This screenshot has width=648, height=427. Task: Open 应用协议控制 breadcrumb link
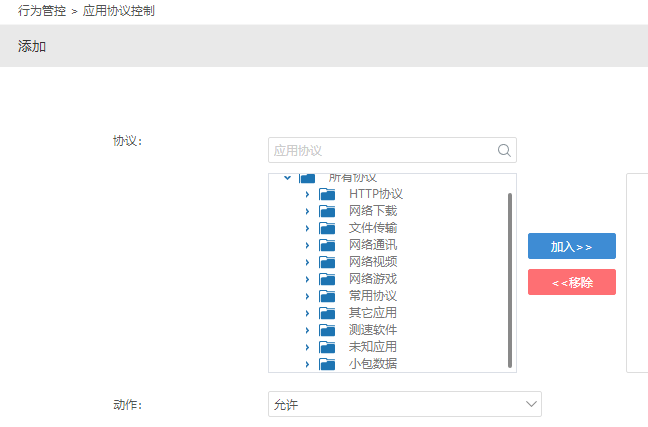point(119,11)
